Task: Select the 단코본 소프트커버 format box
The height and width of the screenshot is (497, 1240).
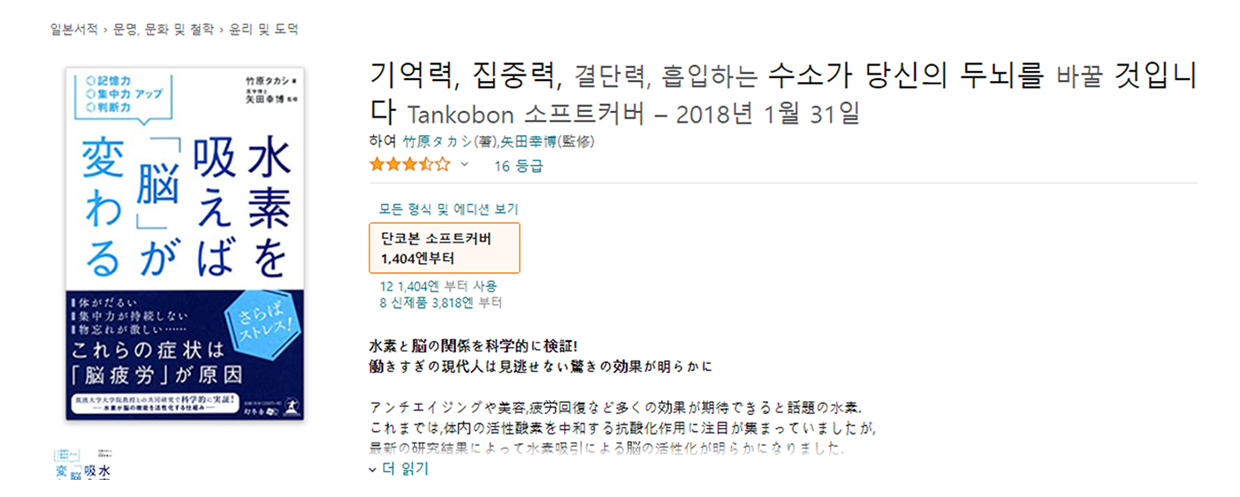Action: [x=445, y=248]
